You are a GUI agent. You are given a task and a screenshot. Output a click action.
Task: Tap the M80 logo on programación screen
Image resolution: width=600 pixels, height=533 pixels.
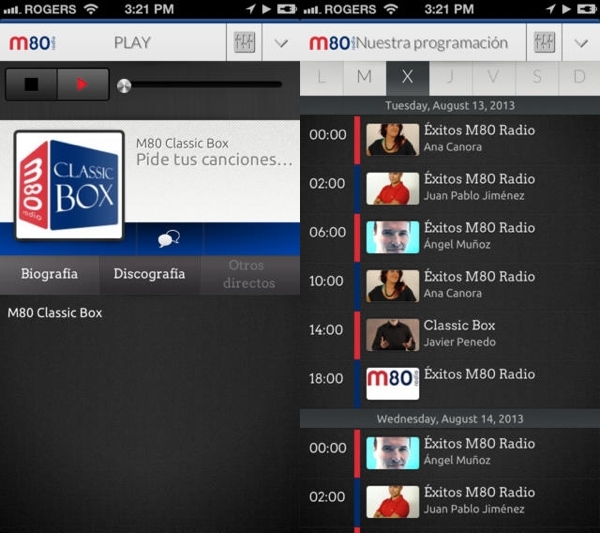click(332, 43)
